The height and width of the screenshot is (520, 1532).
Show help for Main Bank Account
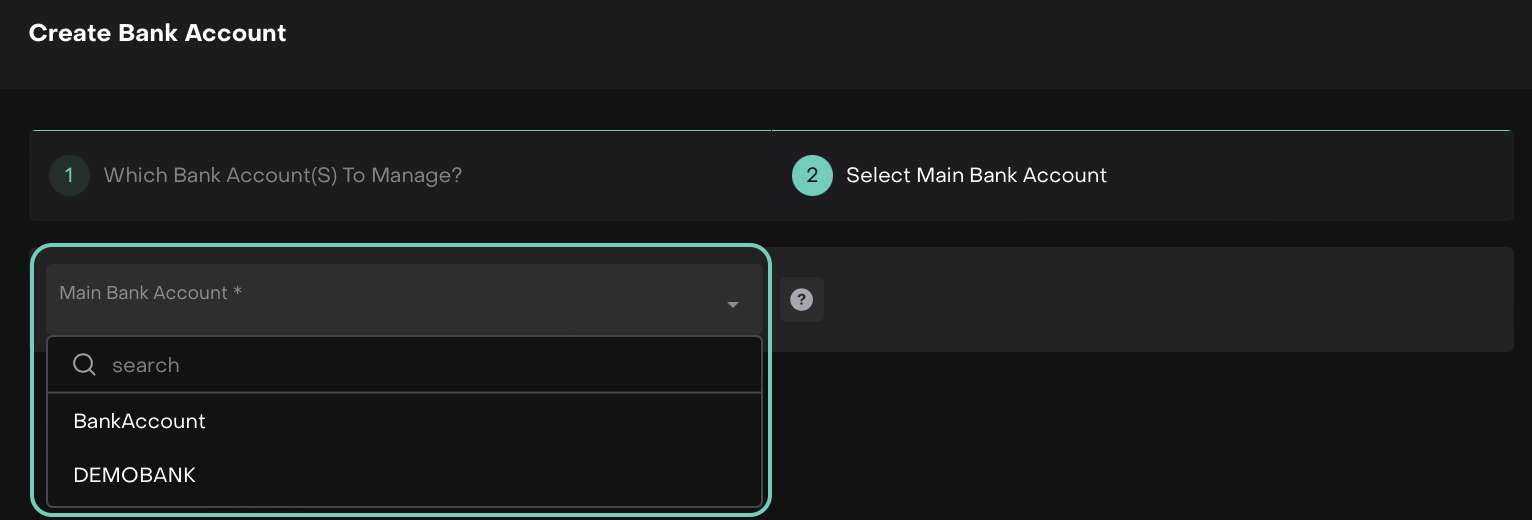click(801, 299)
